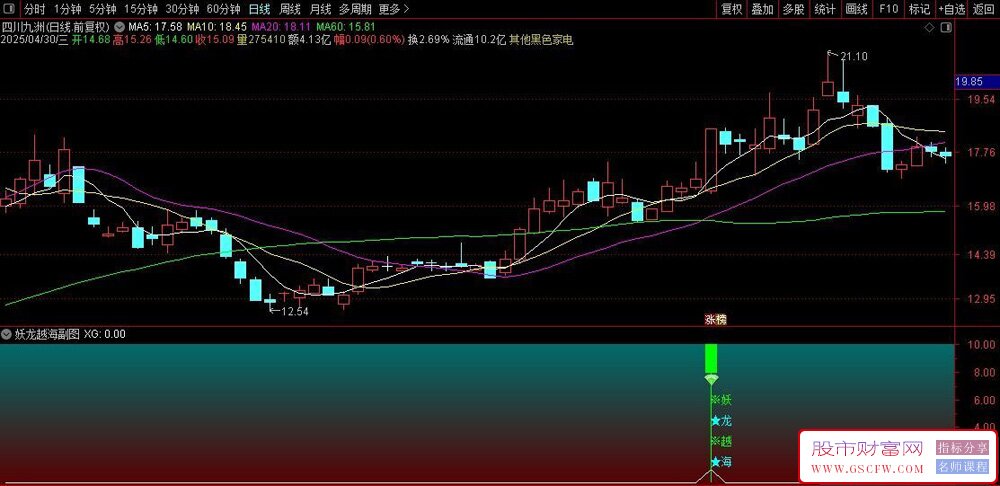
Task: Click the 2025/04/30/三 date text
Action: [x=34, y=40]
